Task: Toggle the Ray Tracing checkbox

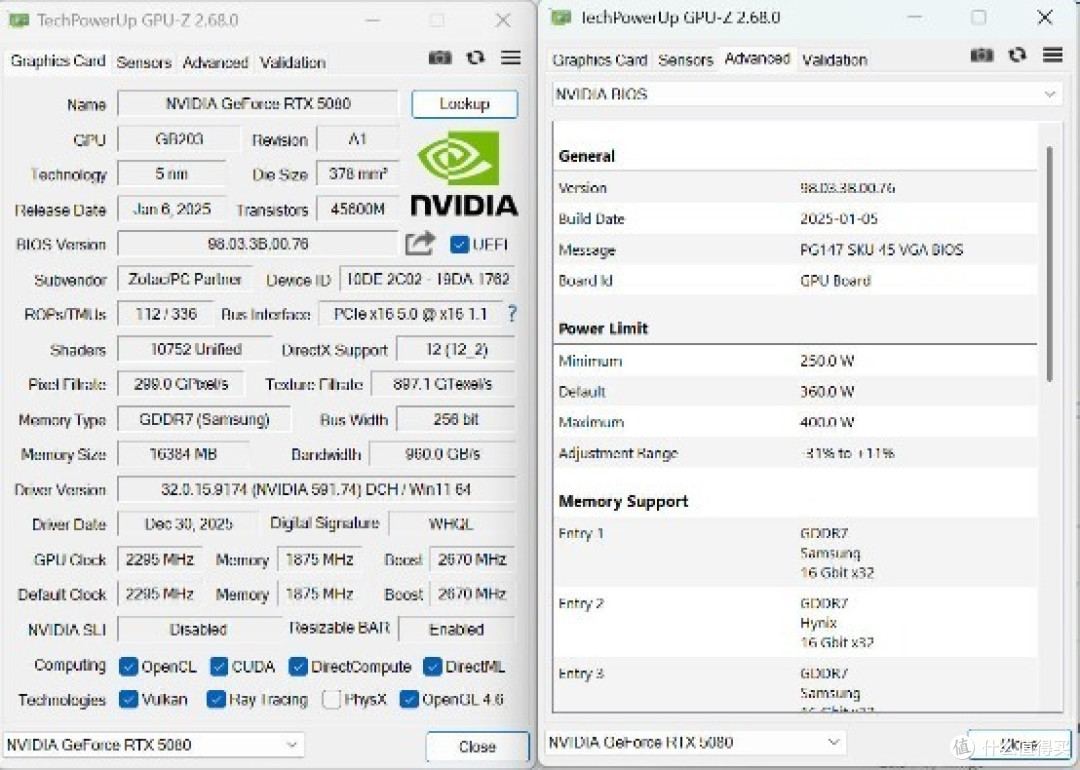Action: click(216, 699)
